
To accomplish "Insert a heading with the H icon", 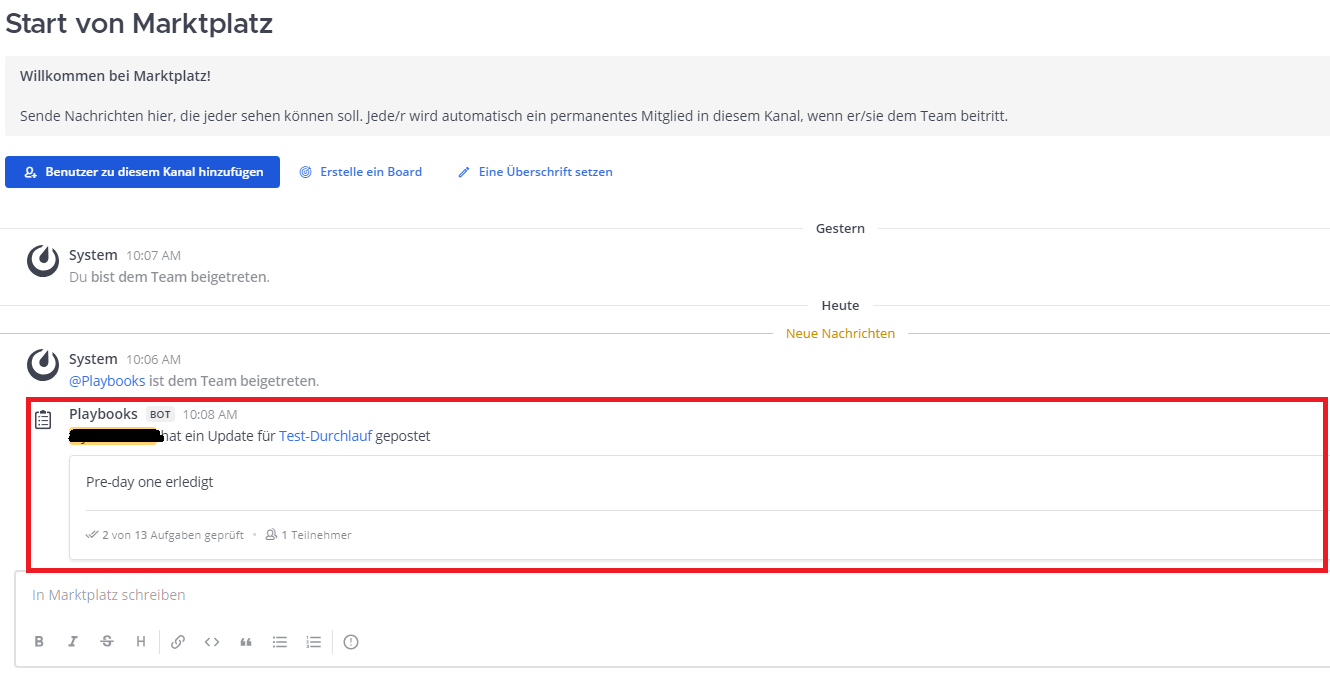I will pos(141,642).
